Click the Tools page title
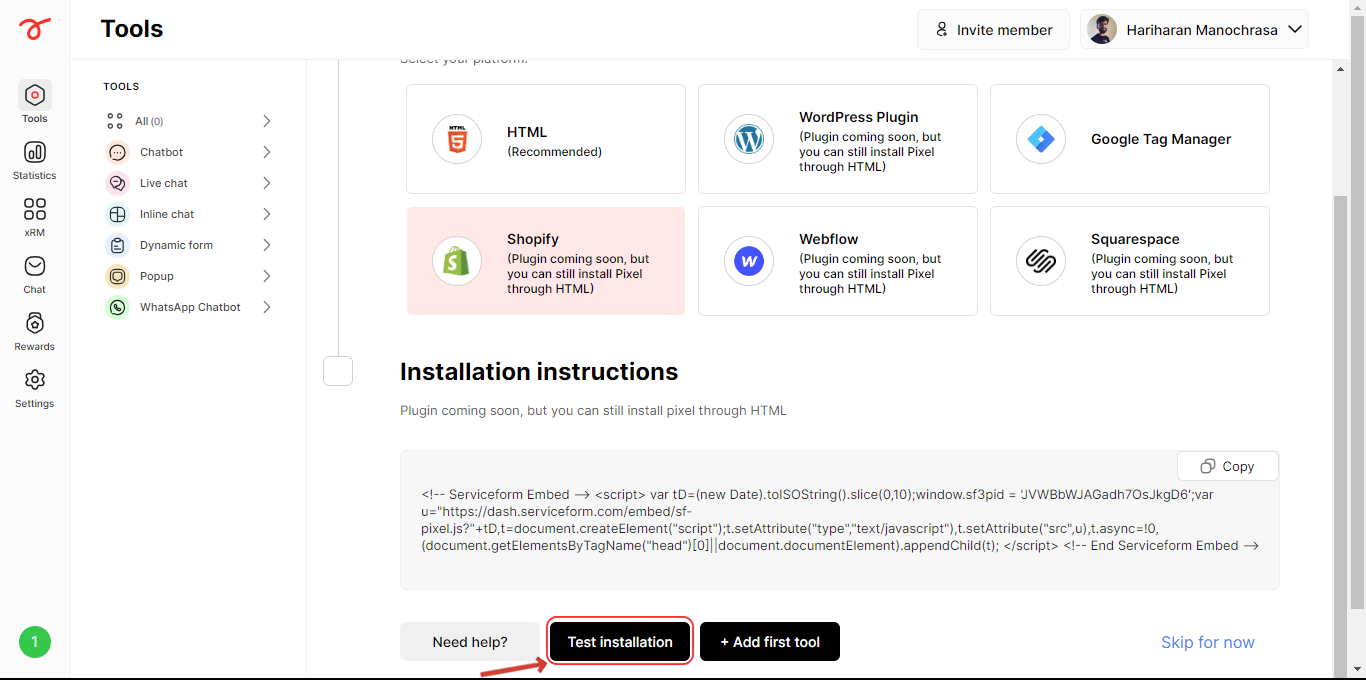 [132, 29]
